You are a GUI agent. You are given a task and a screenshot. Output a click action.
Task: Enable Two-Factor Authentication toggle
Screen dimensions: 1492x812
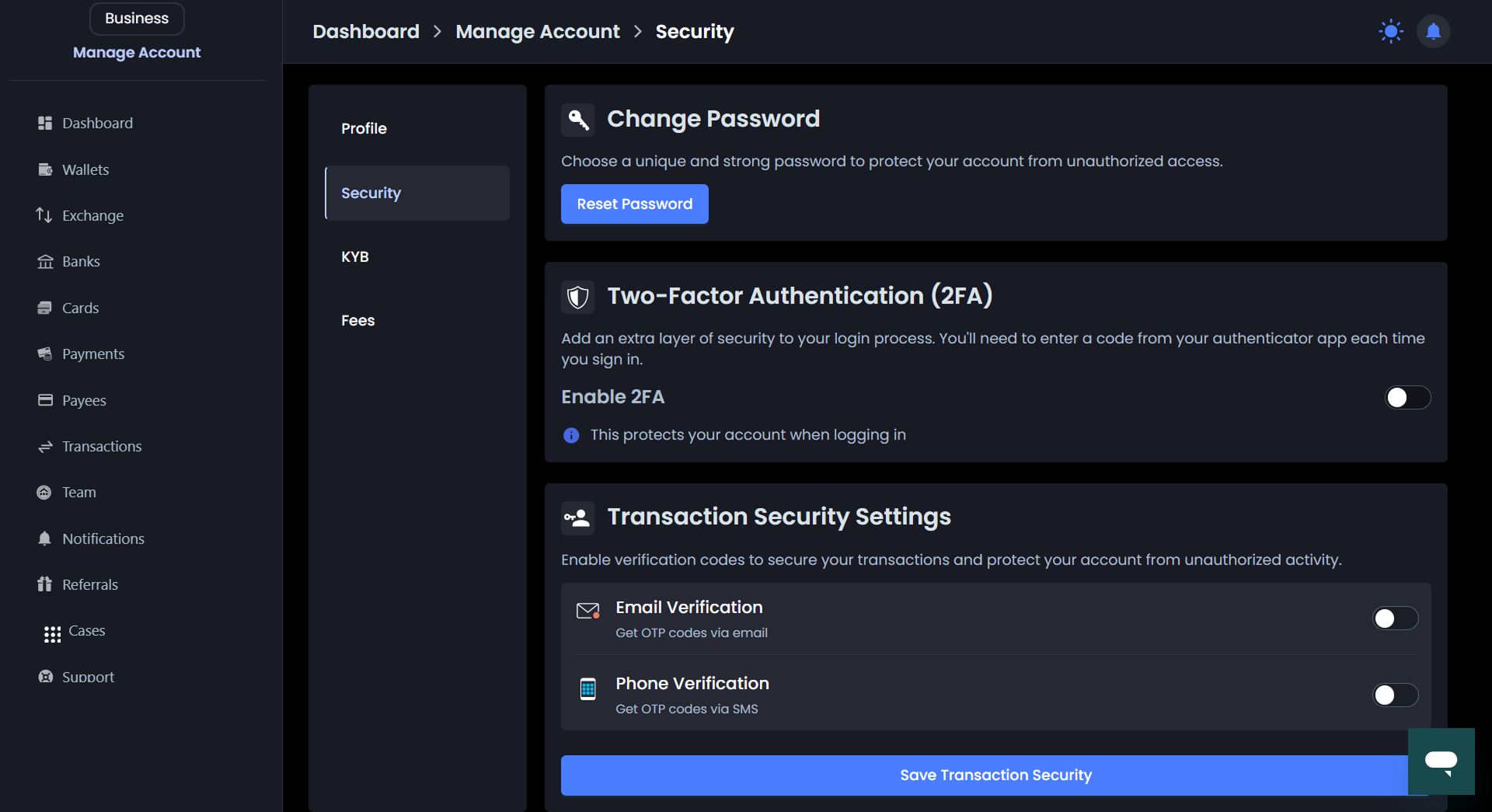click(x=1407, y=397)
